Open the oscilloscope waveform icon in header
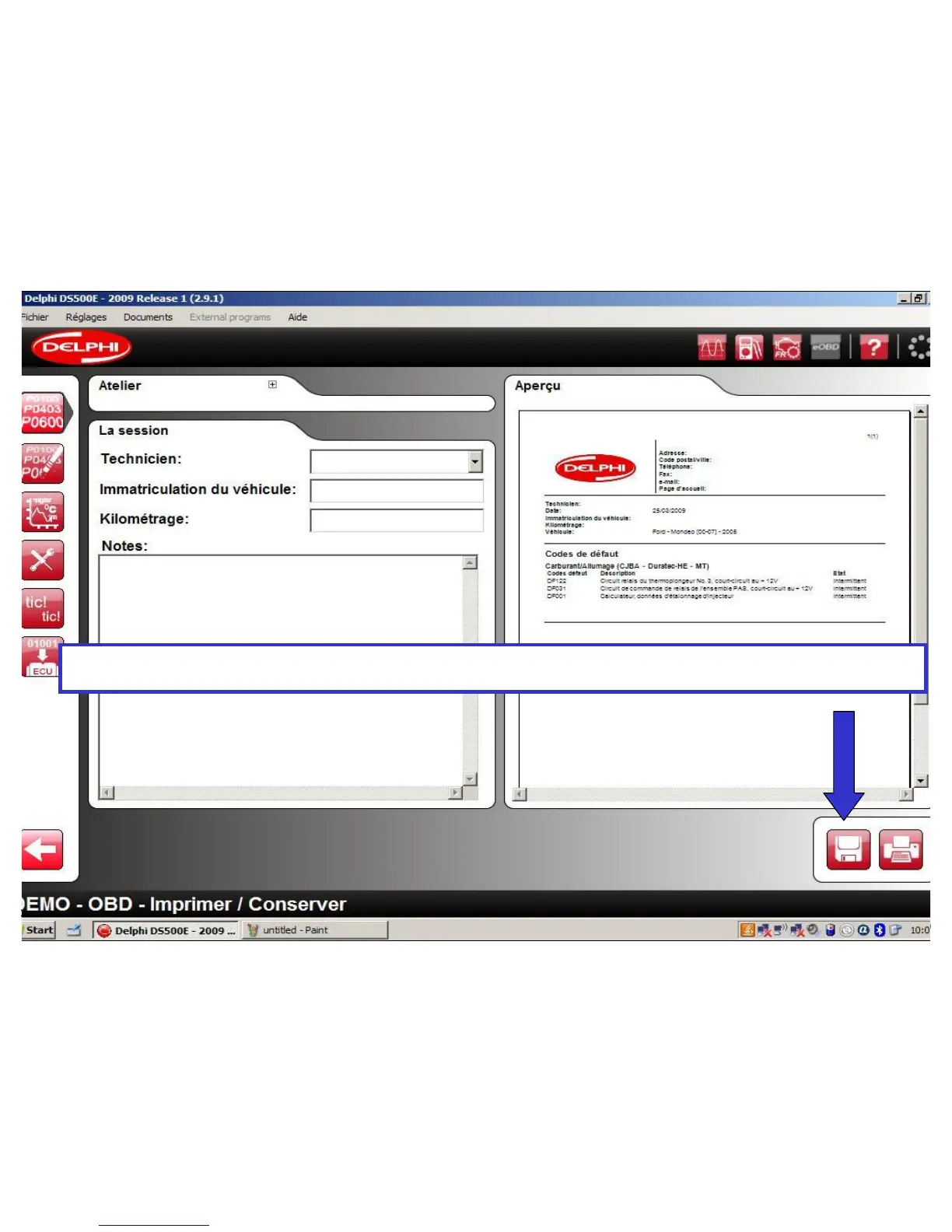Screen dimensions: 952x1232 pos(712,348)
